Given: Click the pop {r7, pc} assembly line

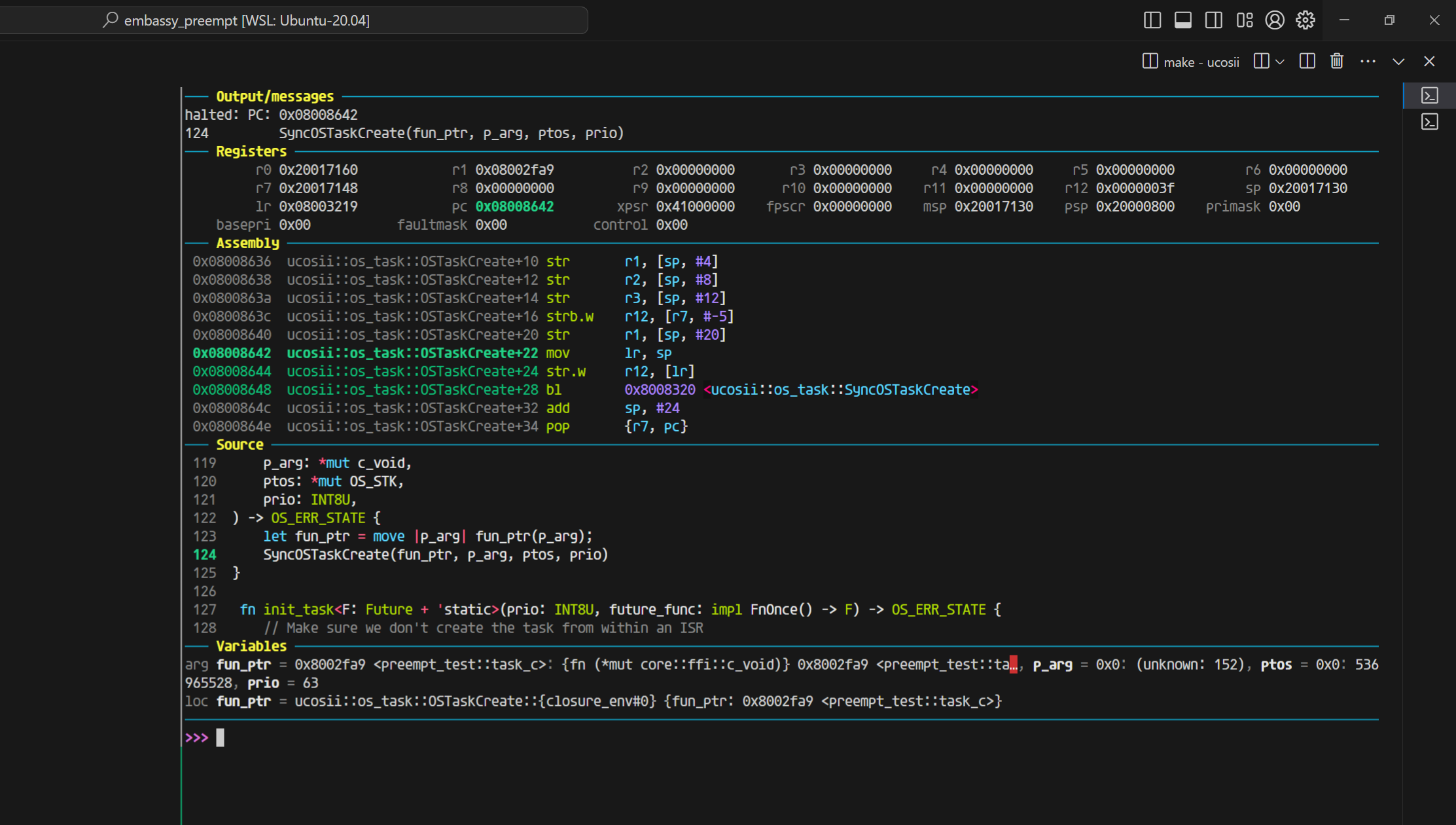Looking at the screenshot, I should (x=440, y=426).
